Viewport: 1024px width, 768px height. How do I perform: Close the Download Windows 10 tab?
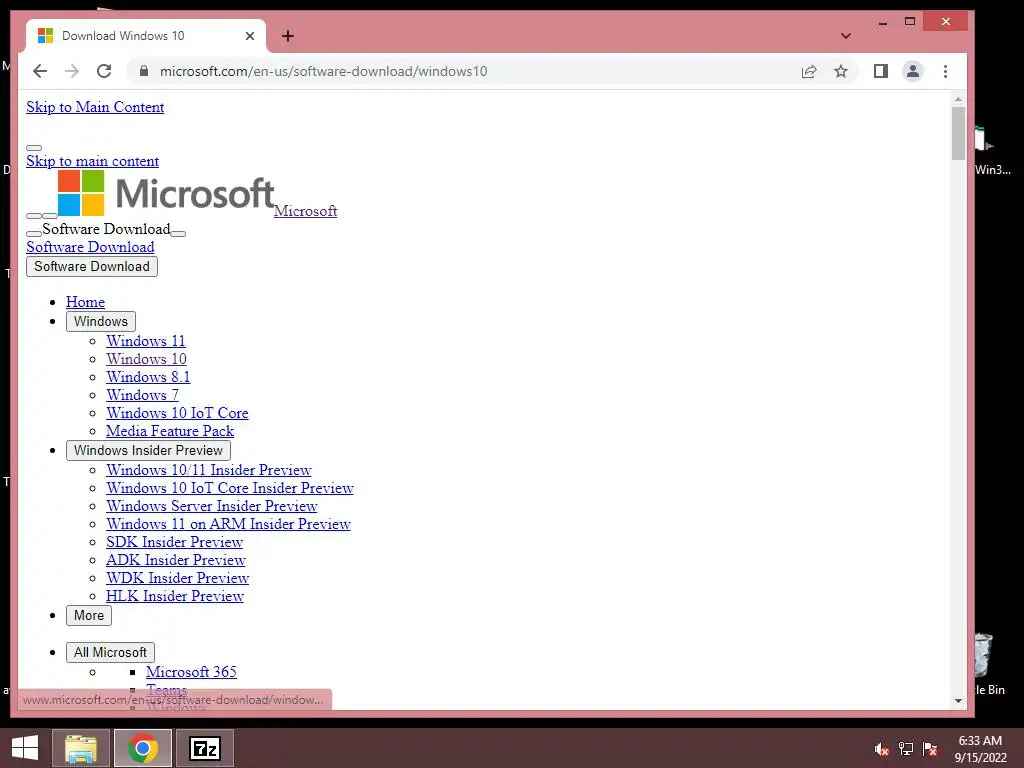[x=249, y=36]
